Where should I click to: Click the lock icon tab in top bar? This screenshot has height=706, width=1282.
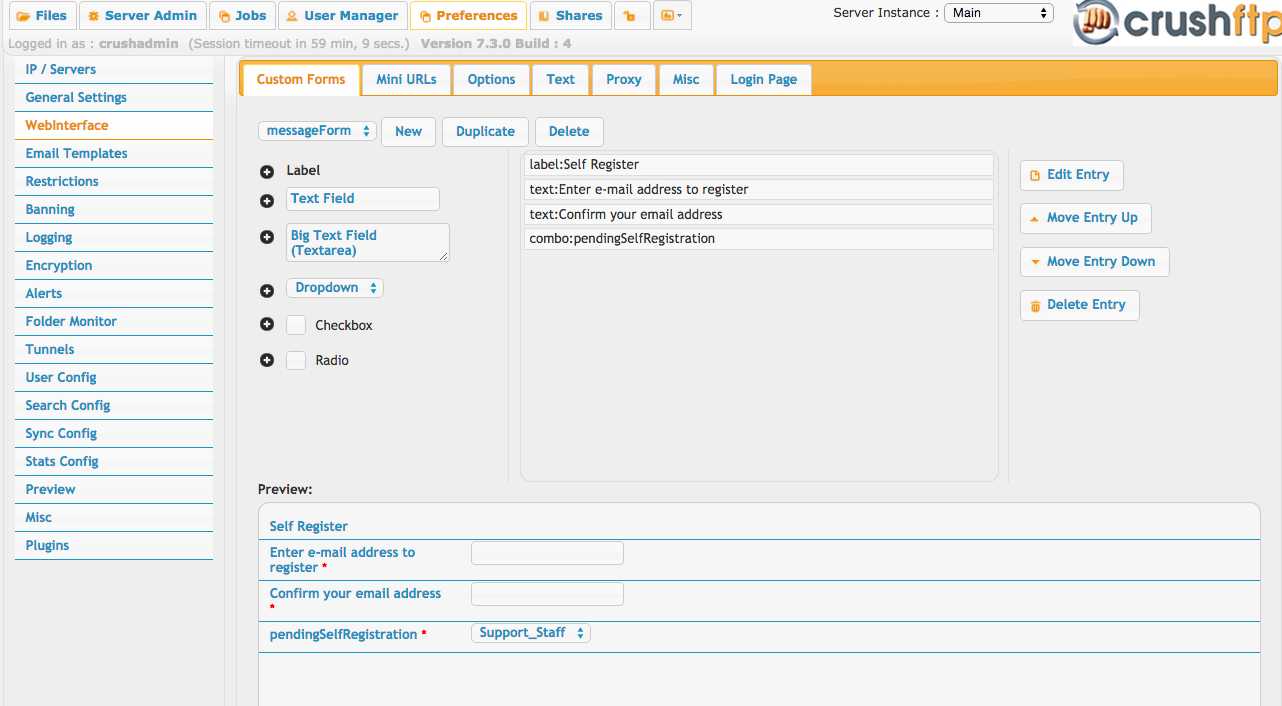[x=630, y=16]
